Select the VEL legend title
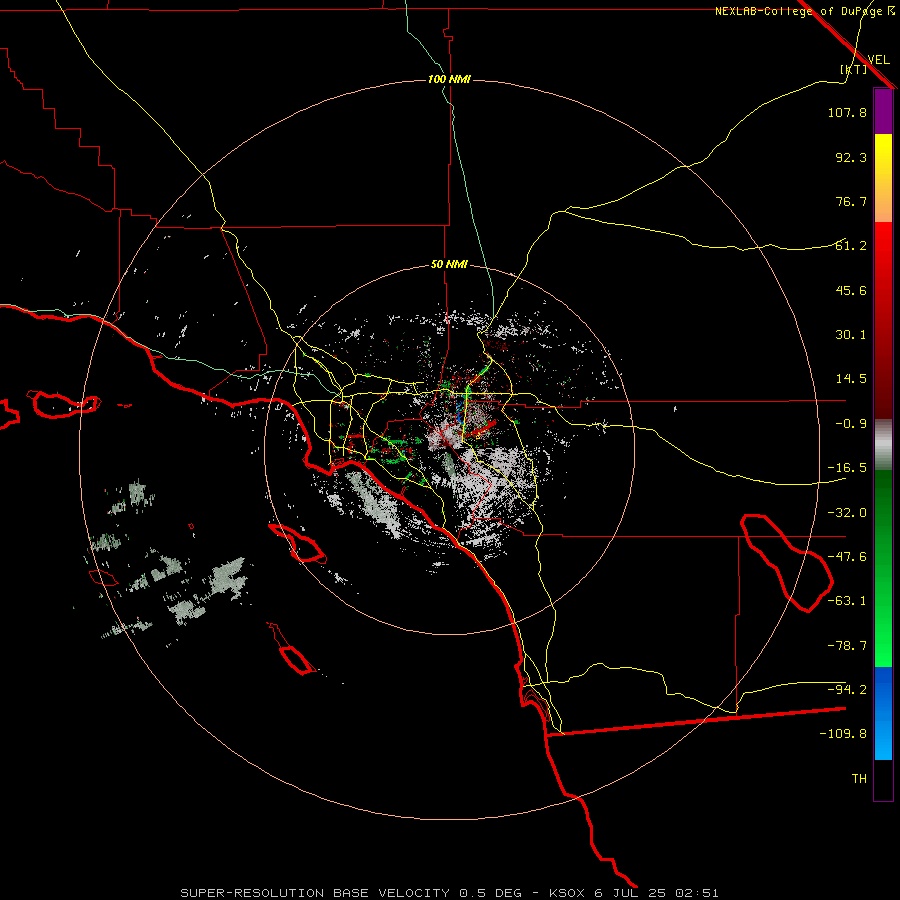 (x=879, y=60)
